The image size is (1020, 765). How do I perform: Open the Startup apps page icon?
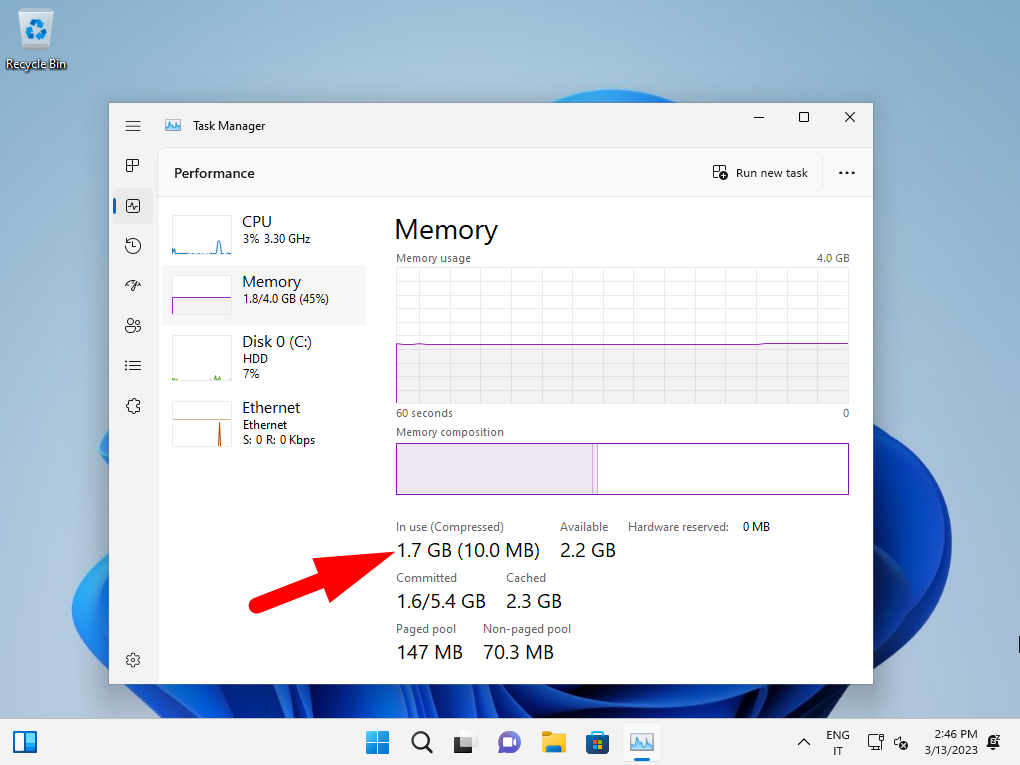coord(133,286)
